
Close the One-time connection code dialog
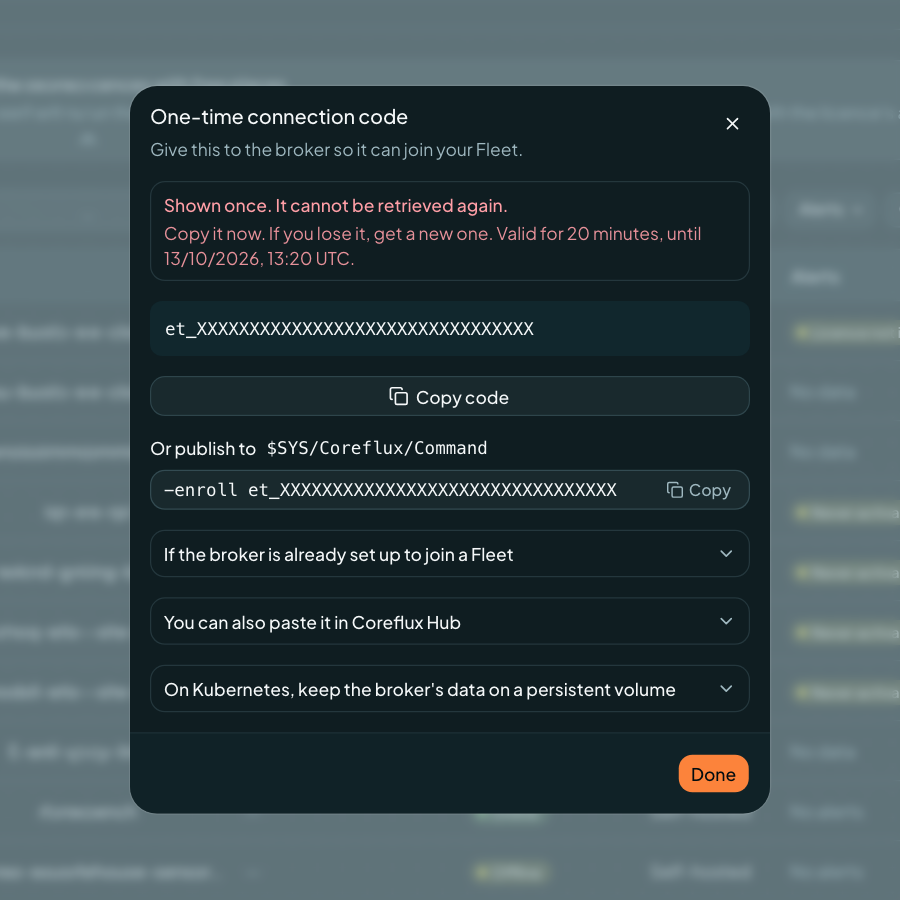tap(732, 124)
